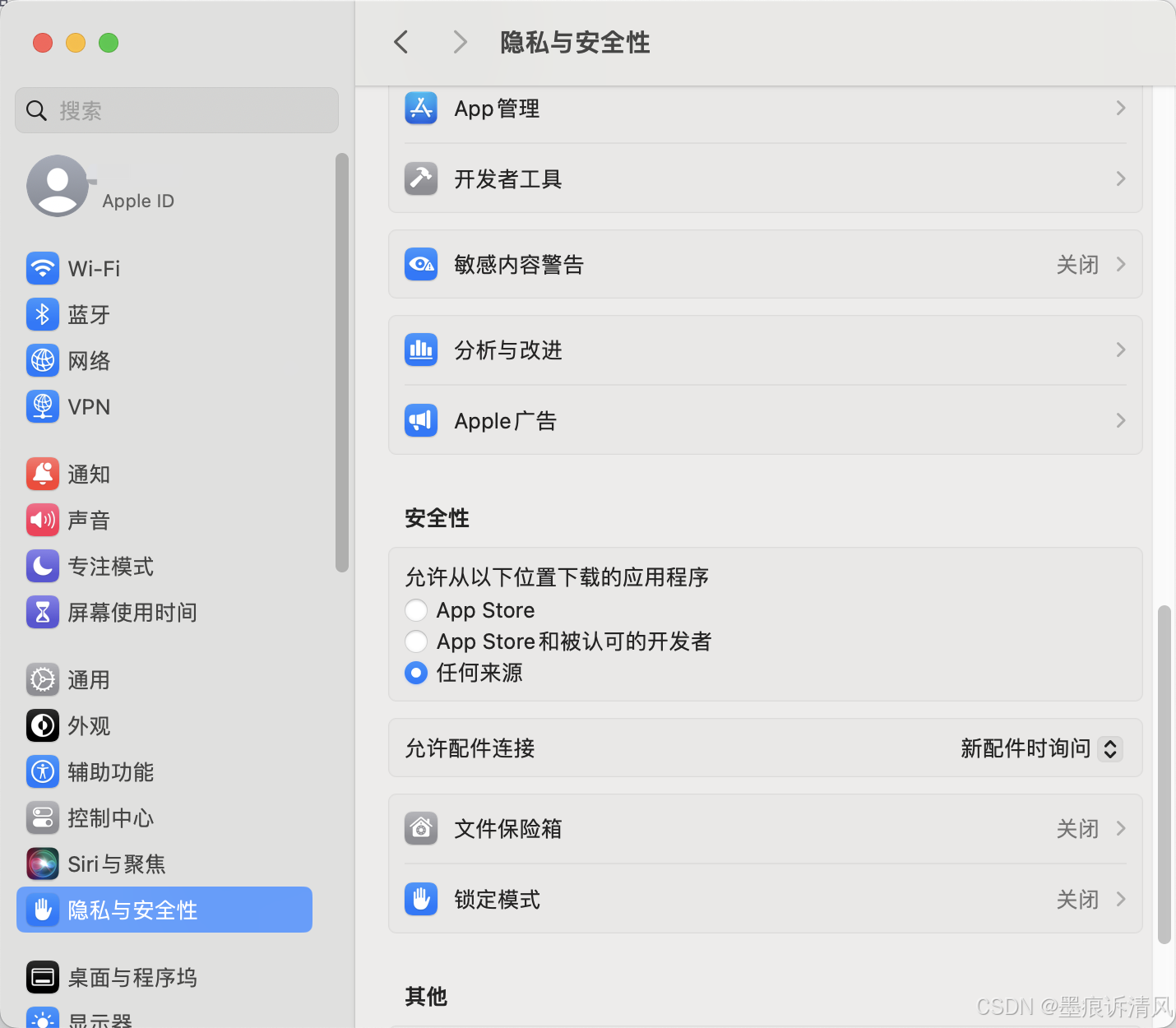Click the Apple广告 megaphone icon
The width and height of the screenshot is (1176, 1028).
tap(421, 420)
